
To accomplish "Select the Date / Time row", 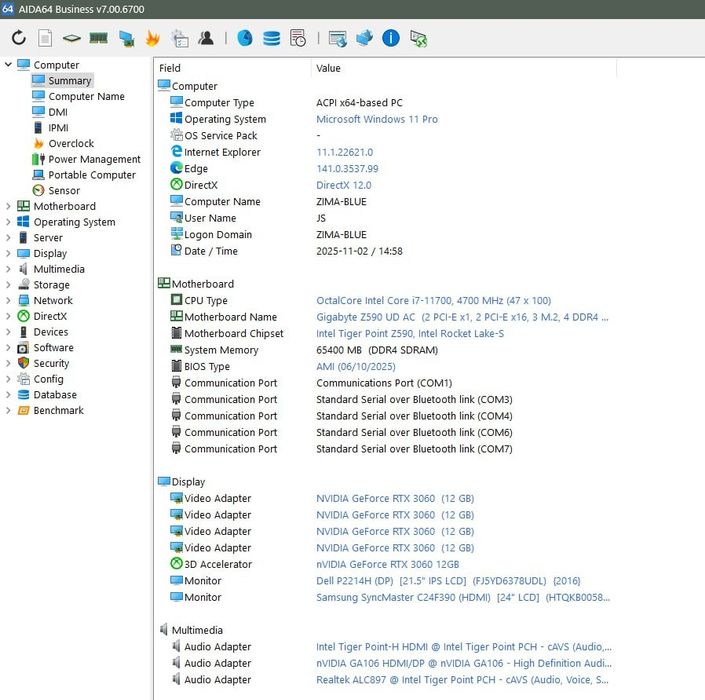I will point(387,251).
